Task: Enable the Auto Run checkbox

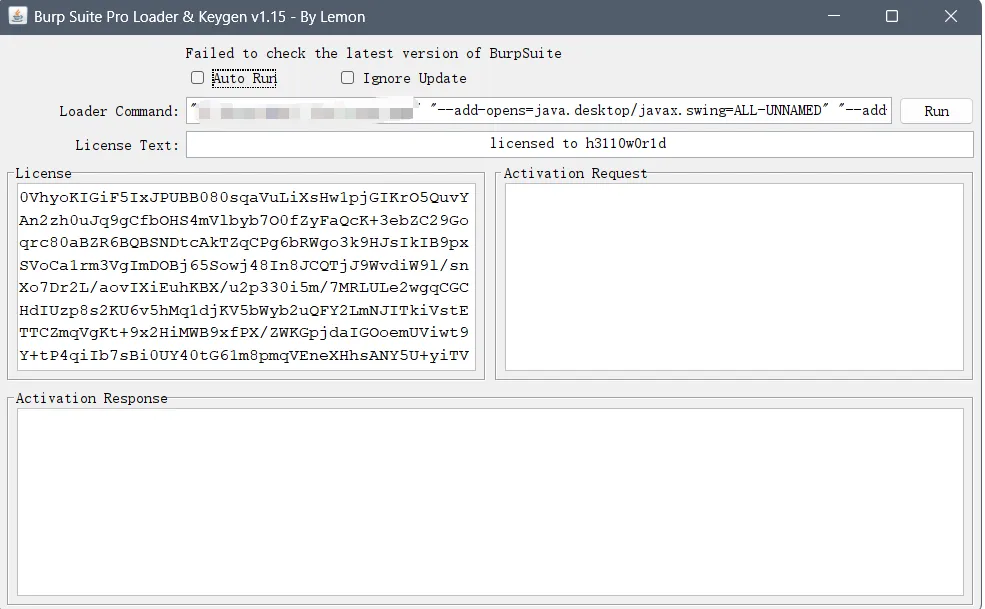Action: [197, 77]
